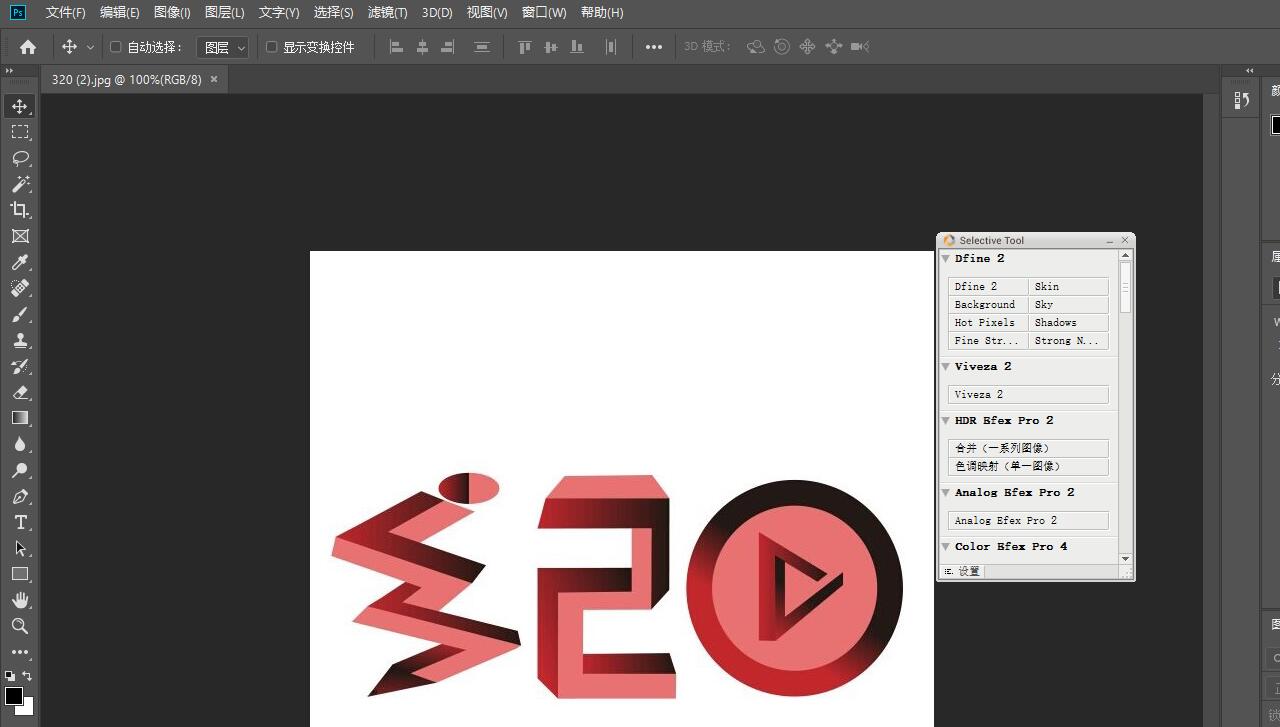Toggle the 显示变换控件 checkbox
Viewport: 1280px width, 727px height.
[271, 47]
